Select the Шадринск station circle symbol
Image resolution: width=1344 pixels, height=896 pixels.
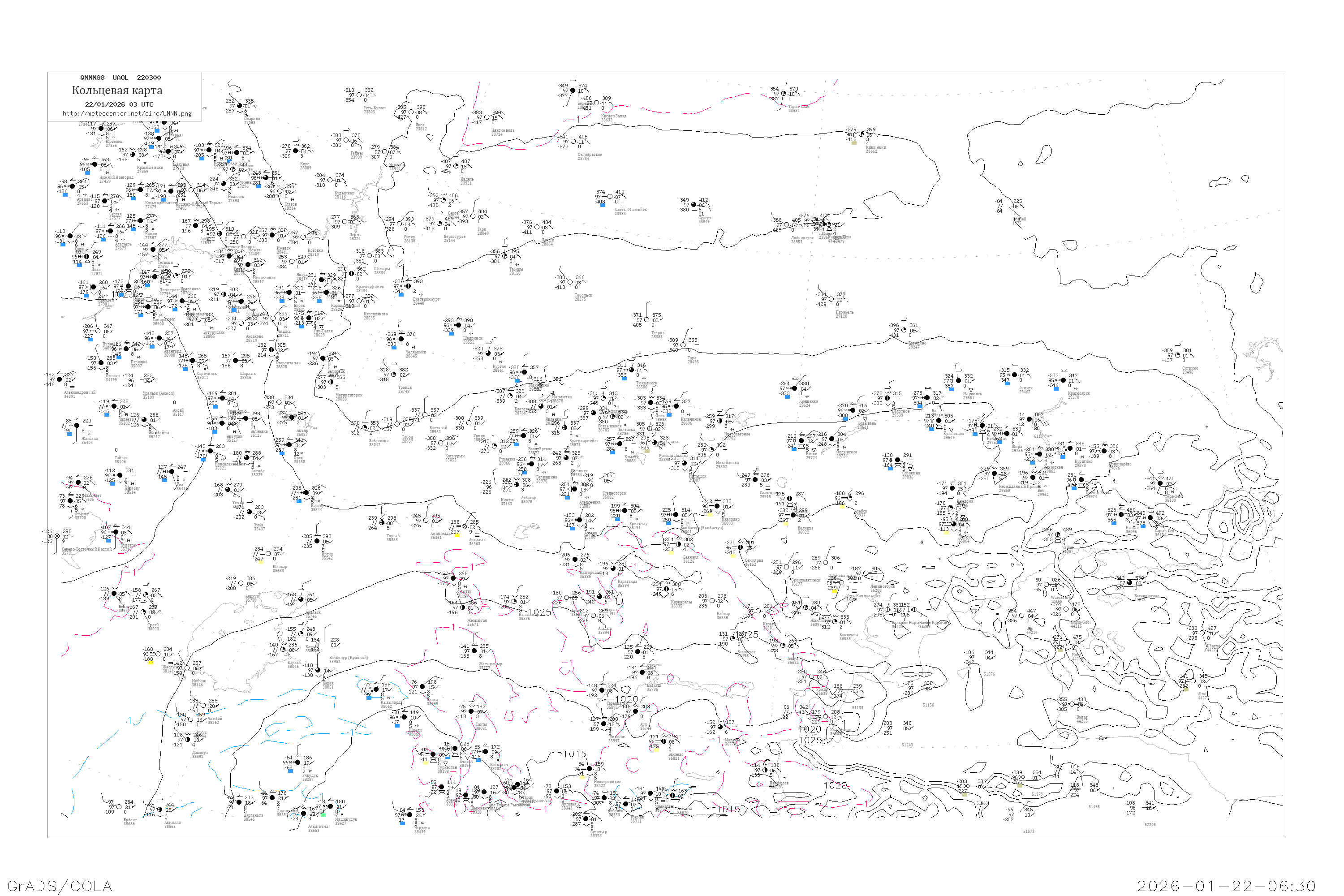point(459,326)
